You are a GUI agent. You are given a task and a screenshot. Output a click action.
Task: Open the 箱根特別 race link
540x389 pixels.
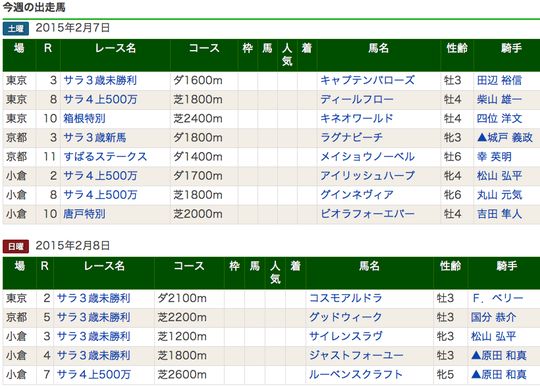[84, 118]
